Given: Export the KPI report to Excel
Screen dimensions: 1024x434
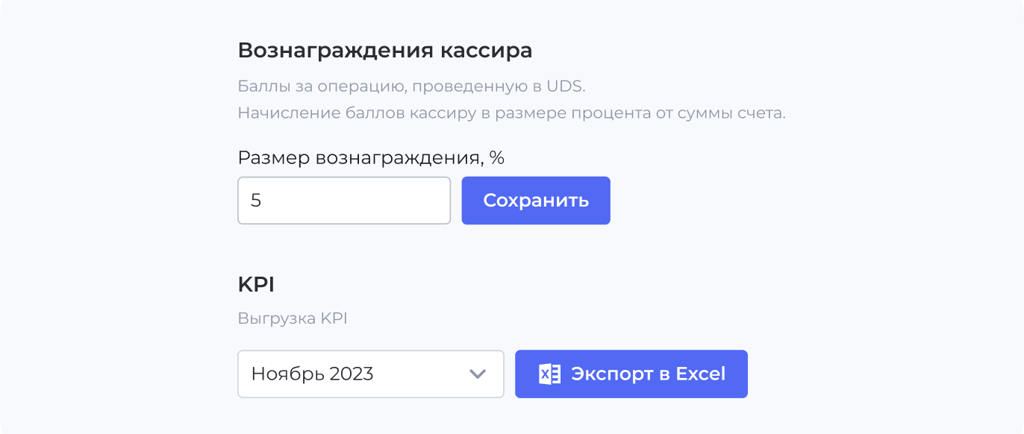Looking at the screenshot, I should point(632,374).
